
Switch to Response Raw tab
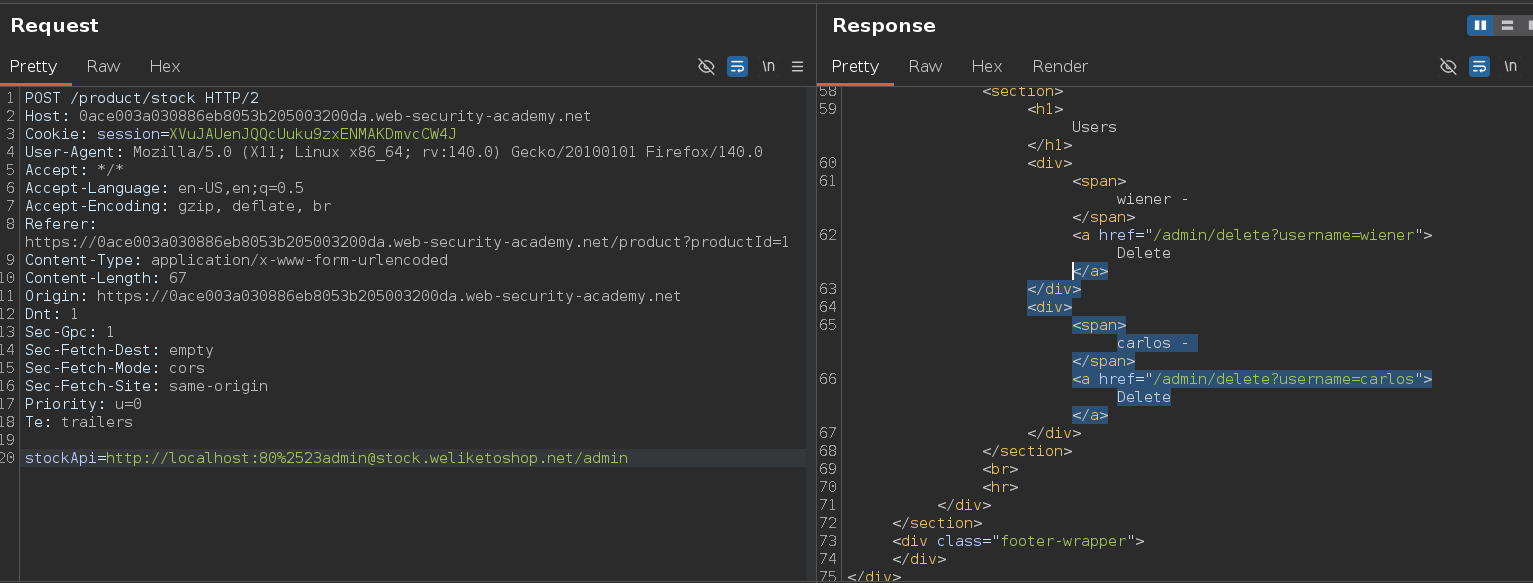coord(925,66)
